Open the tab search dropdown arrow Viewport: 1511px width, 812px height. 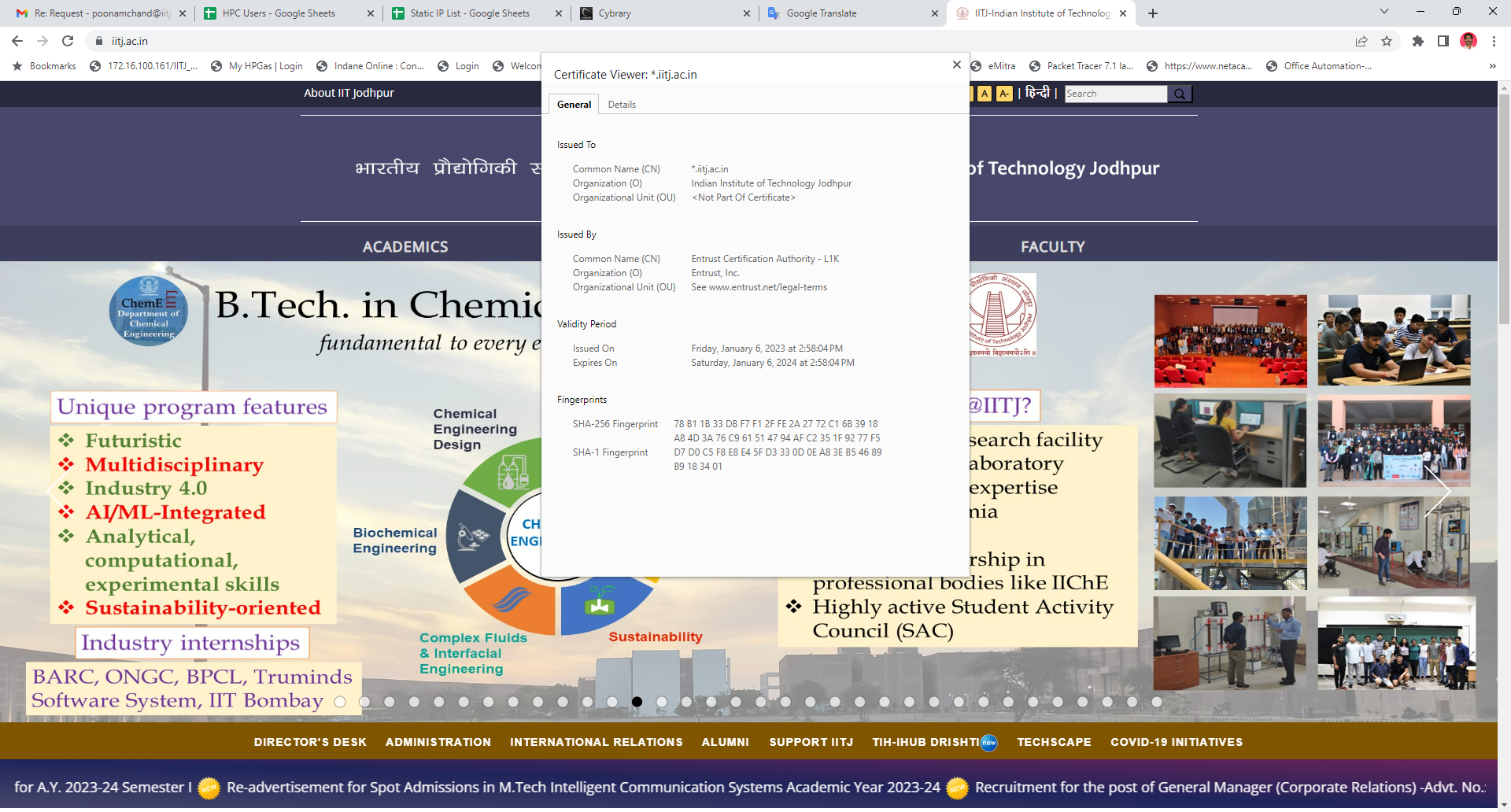(x=1384, y=12)
